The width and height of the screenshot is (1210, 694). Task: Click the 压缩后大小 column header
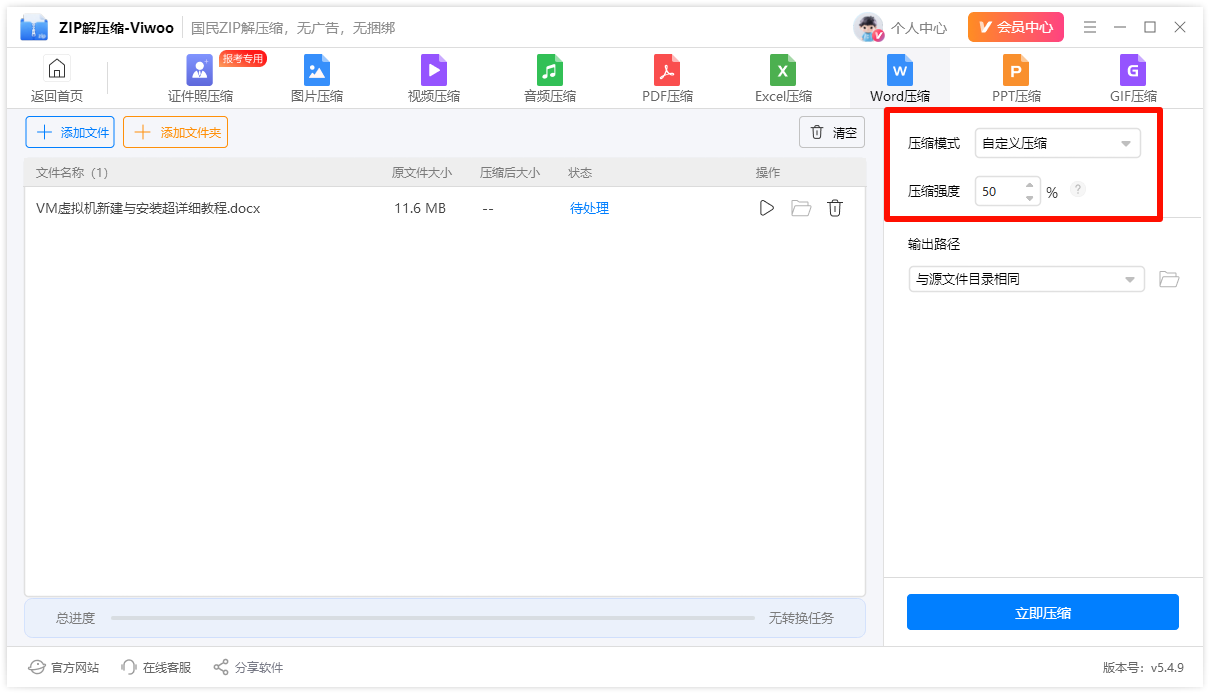[x=510, y=172]
